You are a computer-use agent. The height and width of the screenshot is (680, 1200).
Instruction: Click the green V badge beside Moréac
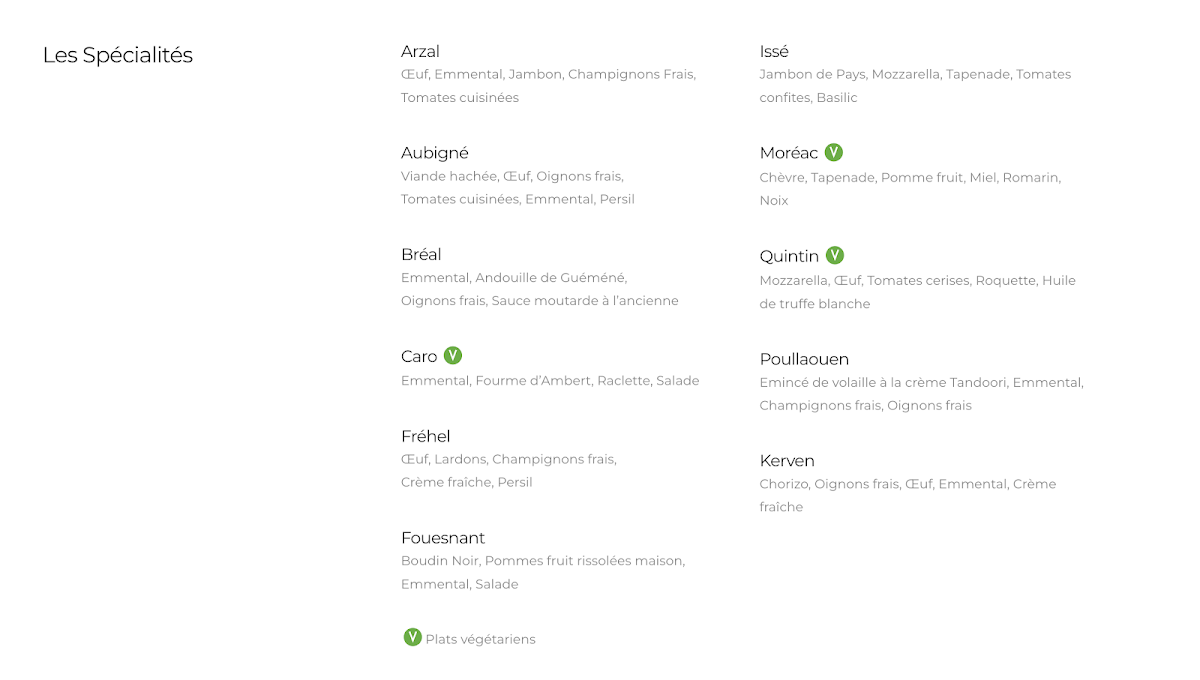pos(834,152)
